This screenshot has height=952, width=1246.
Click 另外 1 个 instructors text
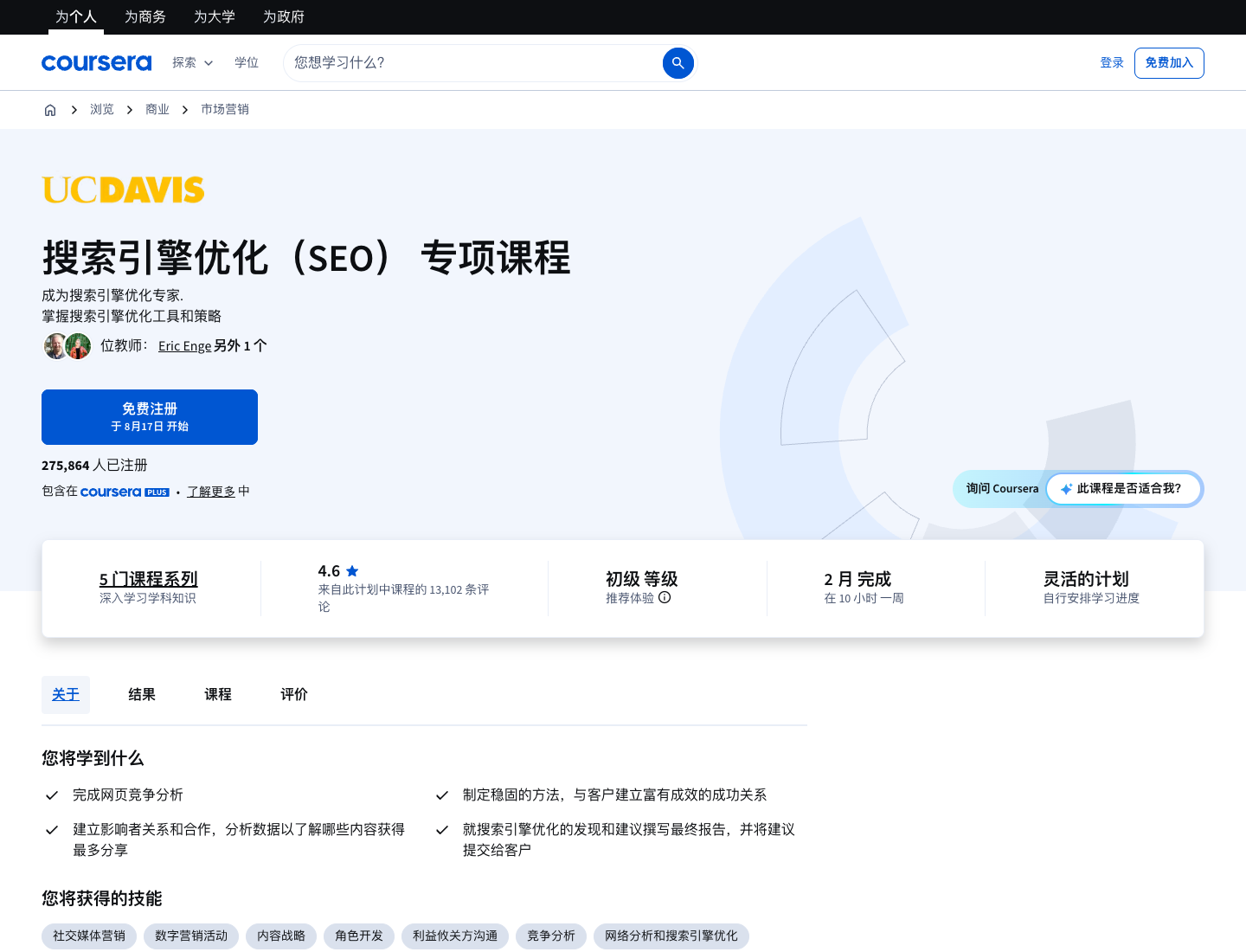pyautogui.click(x=241, y=346)
